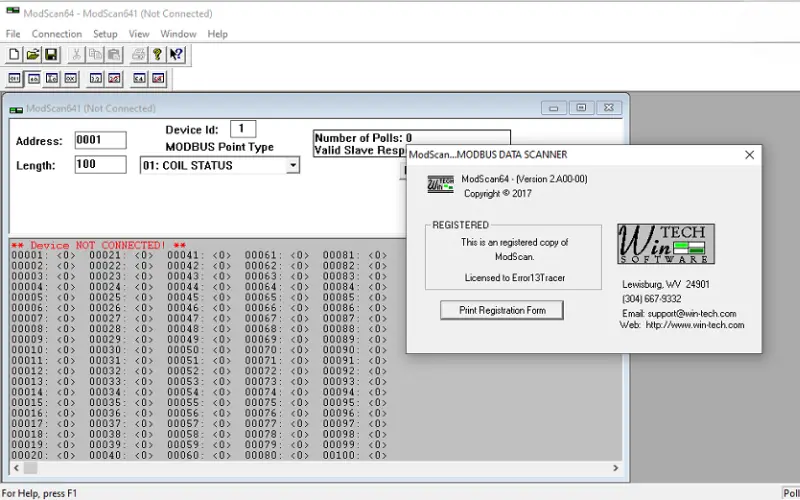
Task: Click coil entry 00001 value
Action: 66,255
